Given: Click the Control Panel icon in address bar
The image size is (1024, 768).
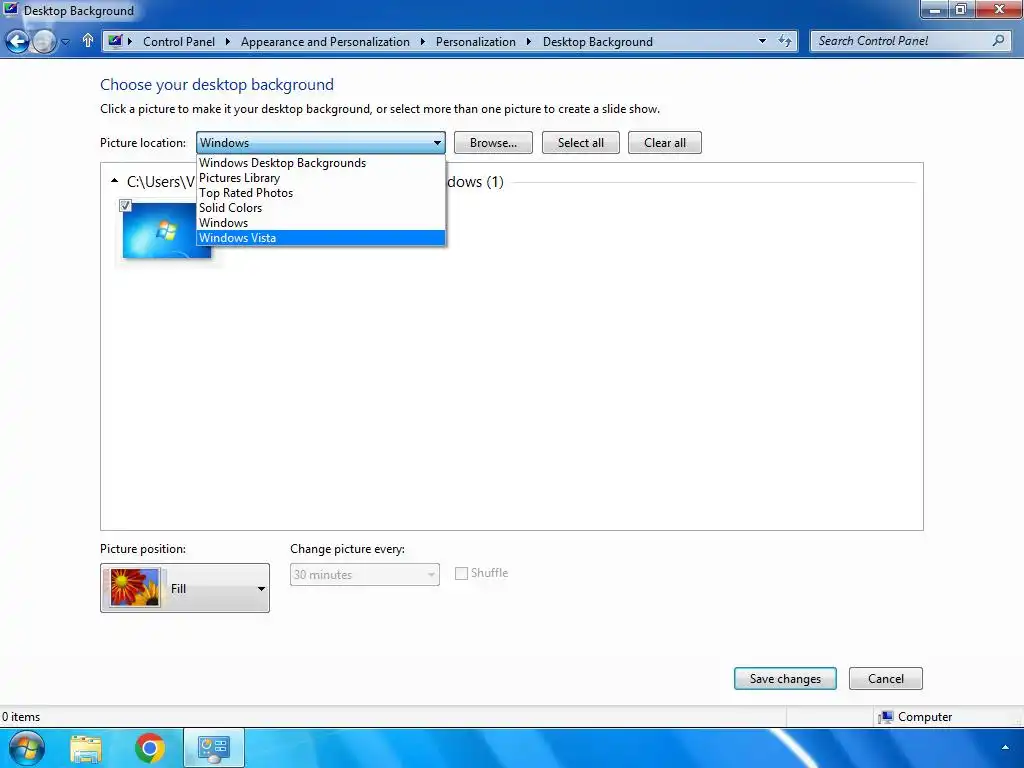Looking at the screenshot, I should pyautogui.click(x=115, y=41).
